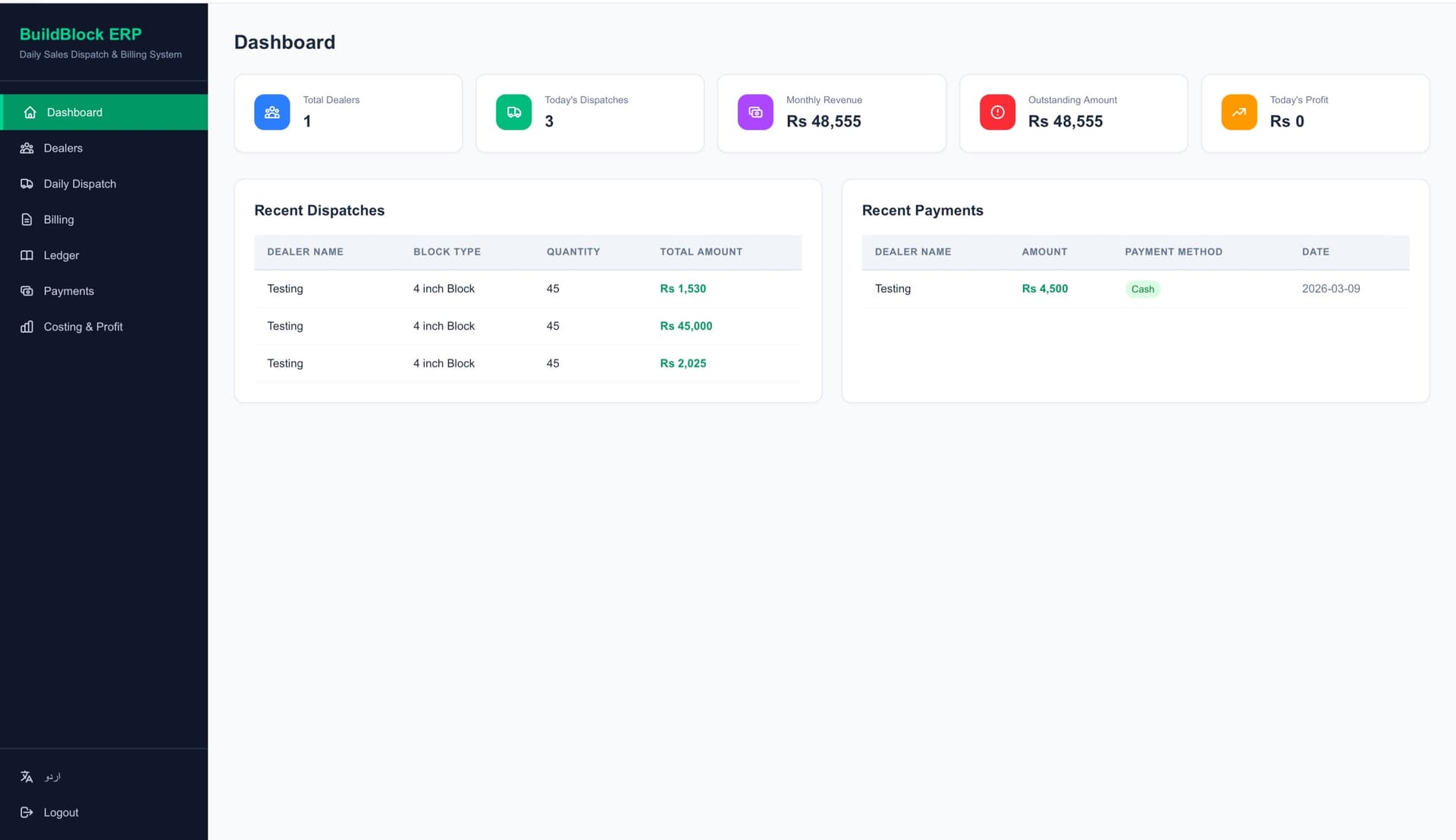
Task: Click the BuildBlock ERP logo title
Action: point(80,34)
